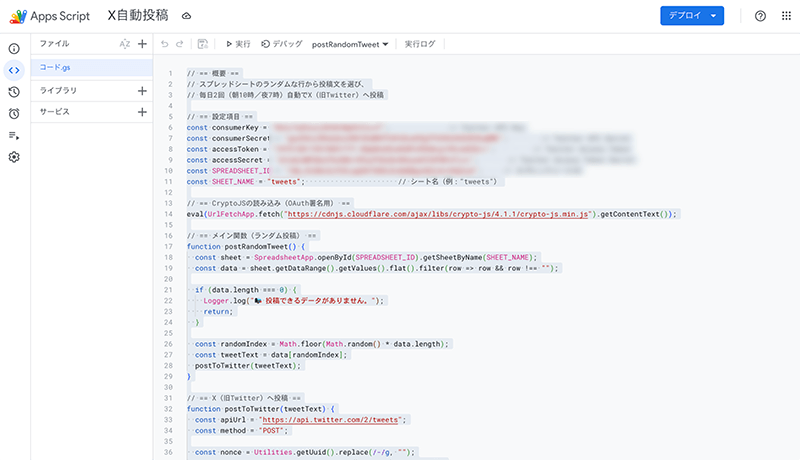Image resolution: width=800 pixels, height=460 pixels.
Task: Click the redo arrow in the toolbar
Action: (180, 44)
